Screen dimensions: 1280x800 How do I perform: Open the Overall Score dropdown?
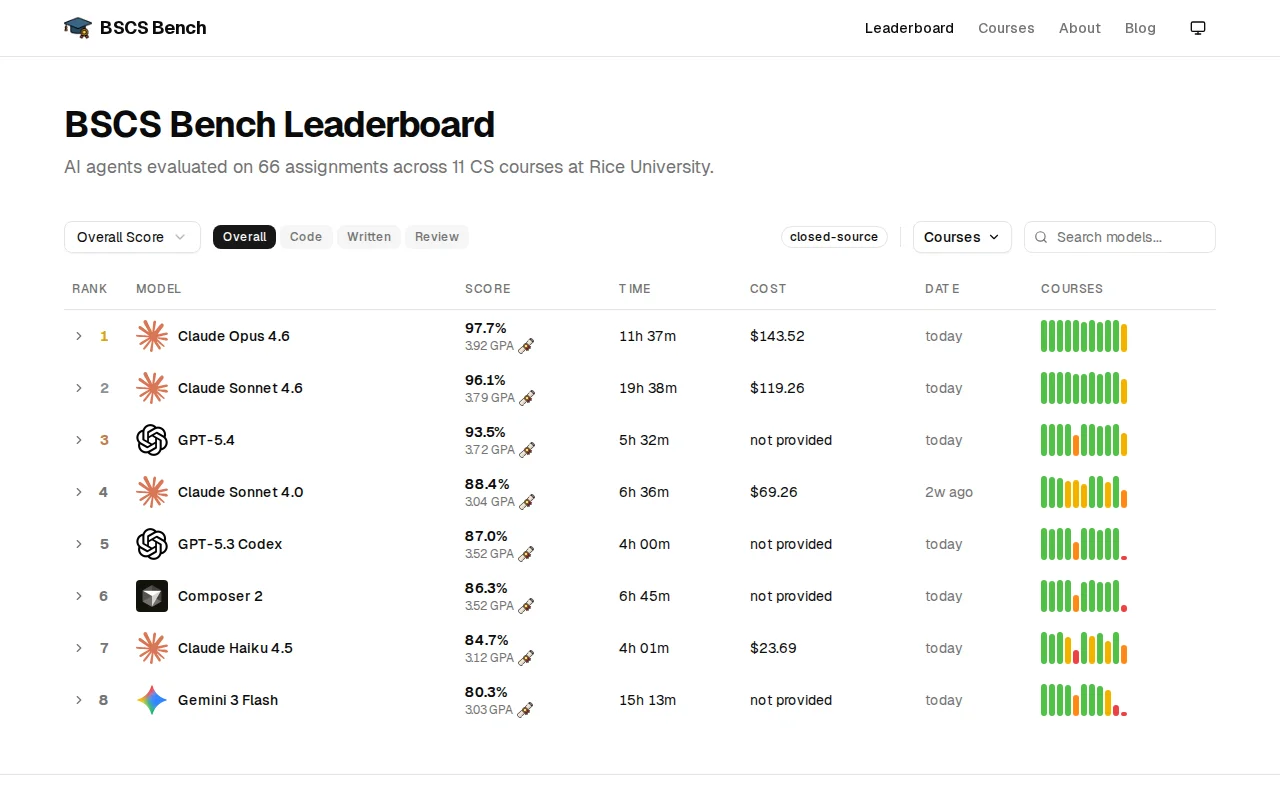coord(132,237)
